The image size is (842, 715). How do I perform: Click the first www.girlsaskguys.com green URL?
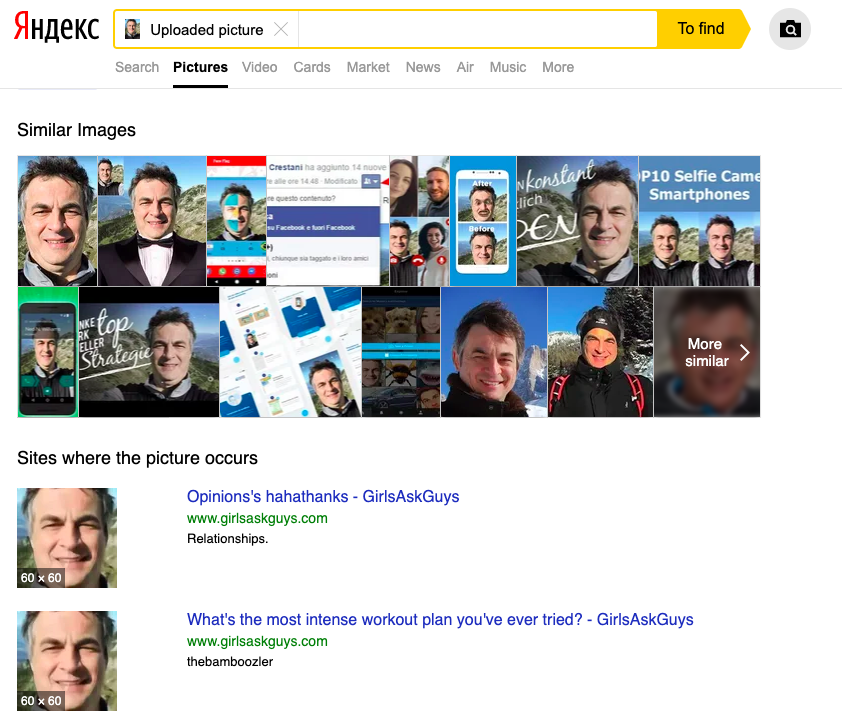[x=257, y=518]
